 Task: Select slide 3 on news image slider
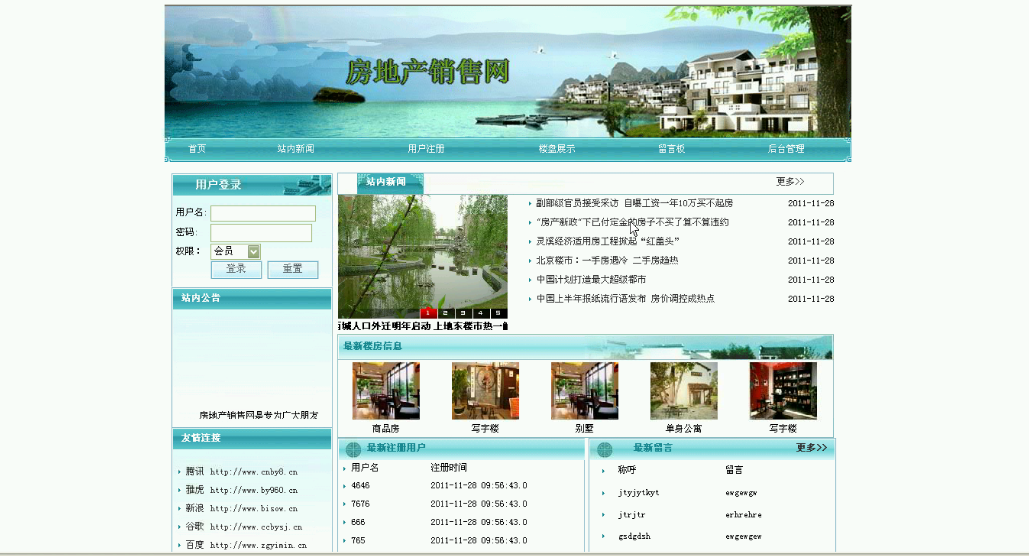click(463, 313)
